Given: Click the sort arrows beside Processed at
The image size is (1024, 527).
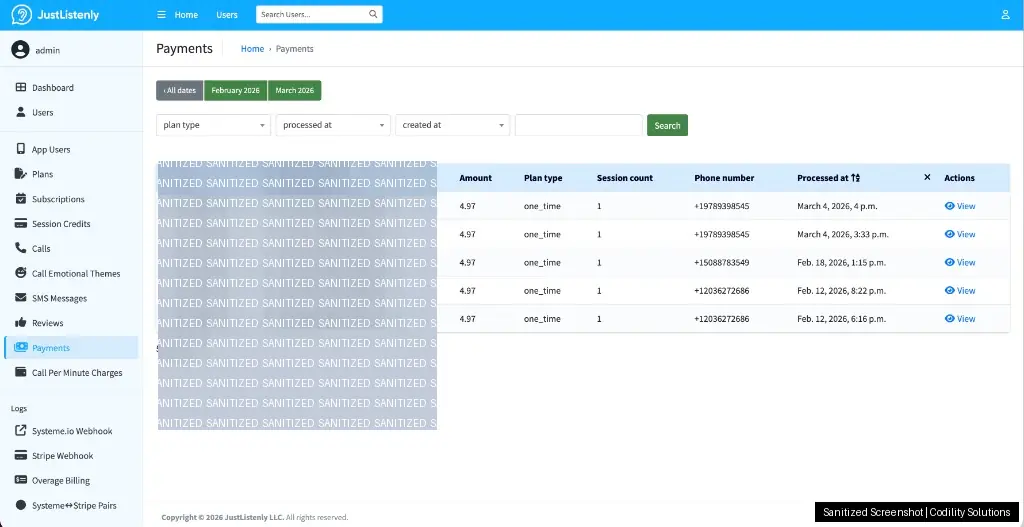Looking at the screenshot, I should [x=856, y=178].
